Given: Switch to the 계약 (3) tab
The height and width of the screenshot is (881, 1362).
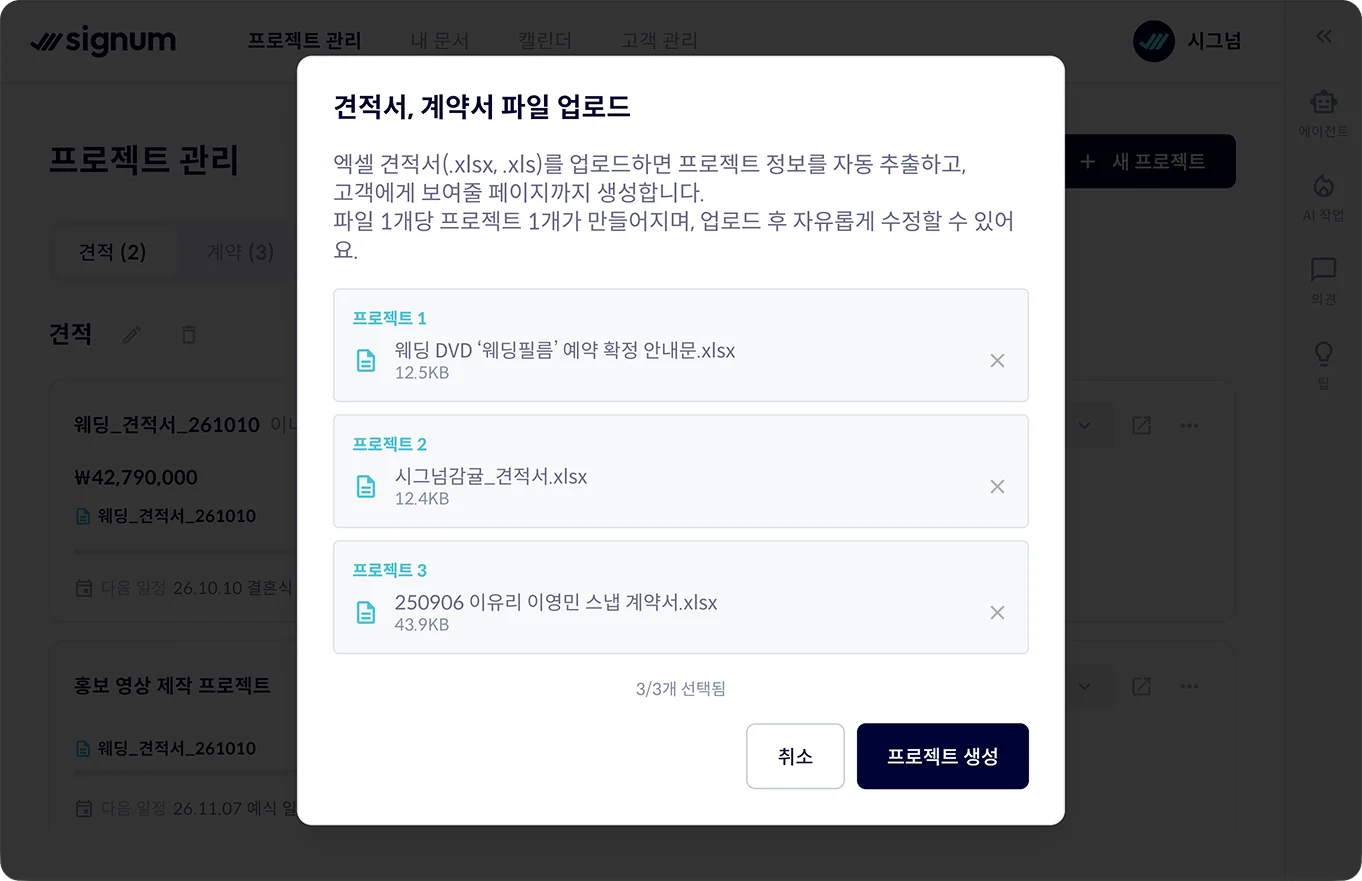Looking at the screenshot, I should click(x=240, y=253).
